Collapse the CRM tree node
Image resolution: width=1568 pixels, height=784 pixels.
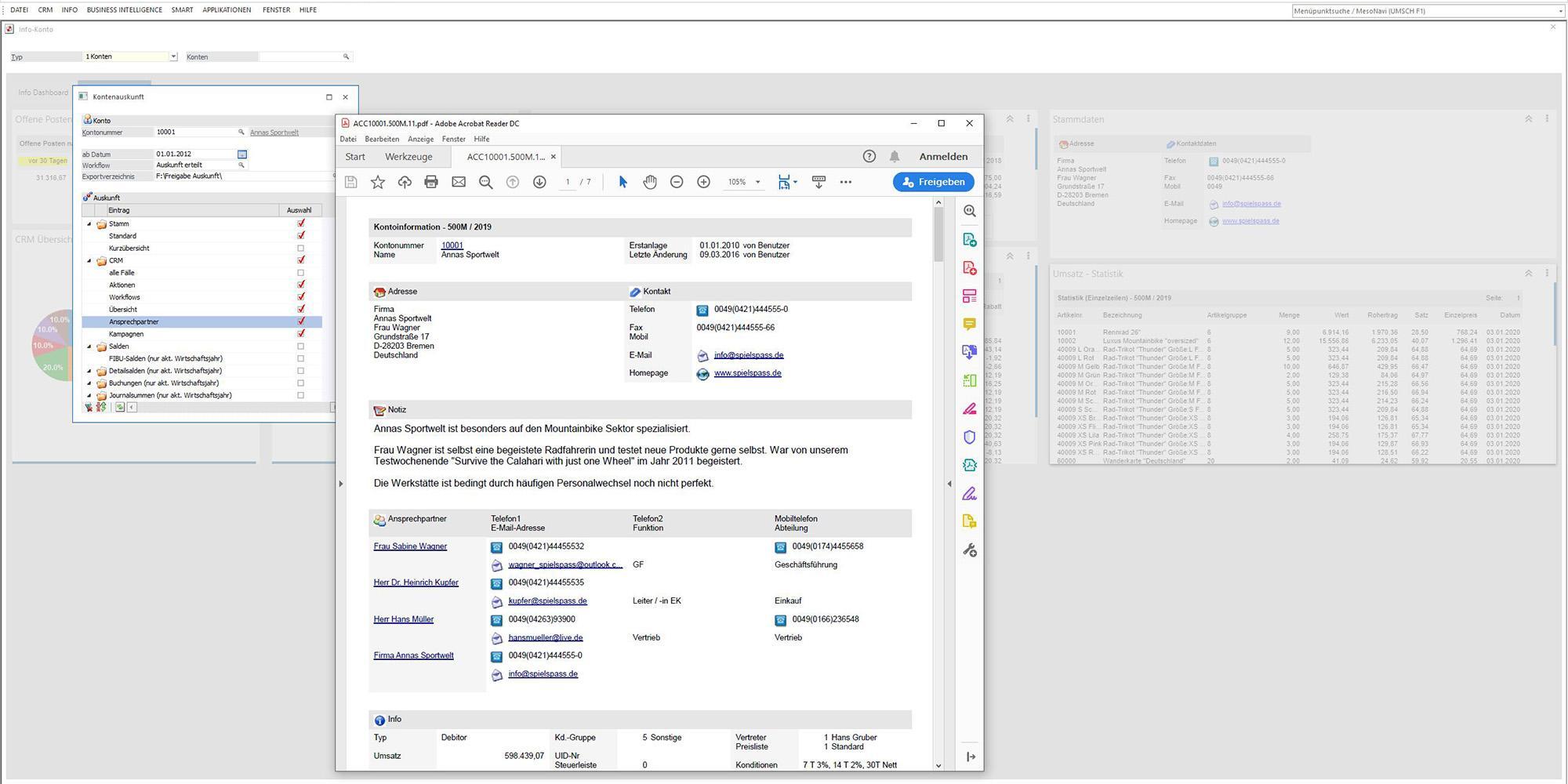pos(89,260)
